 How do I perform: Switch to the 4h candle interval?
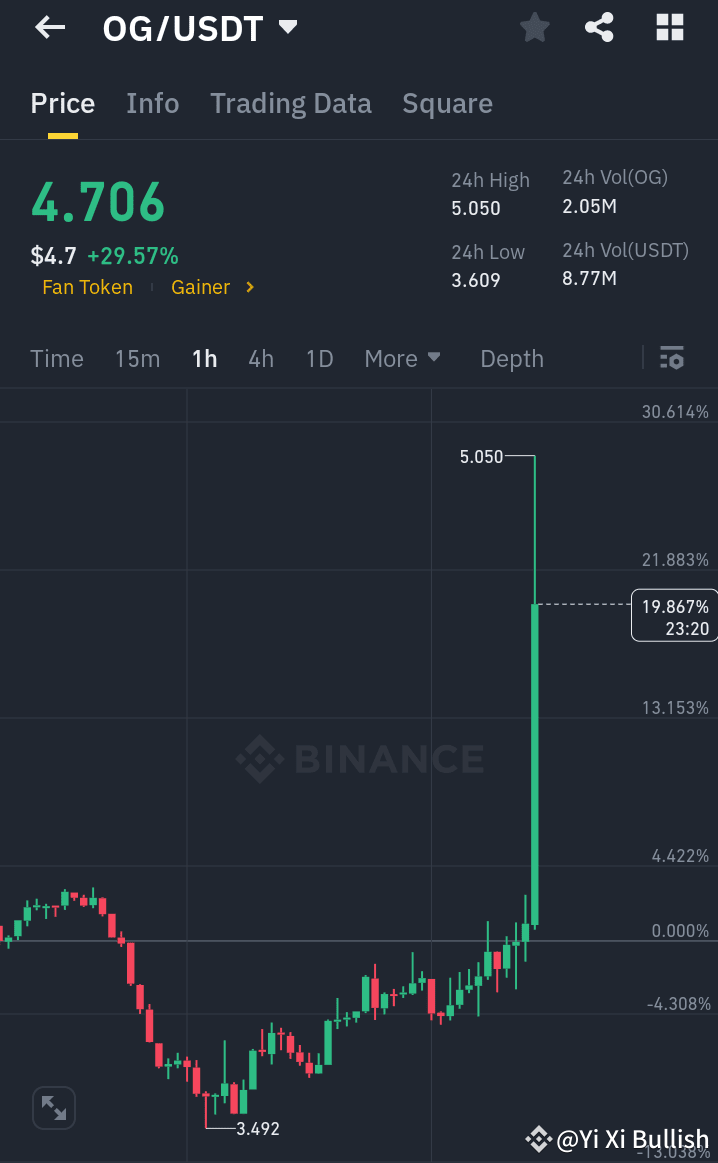click(261, 358)
